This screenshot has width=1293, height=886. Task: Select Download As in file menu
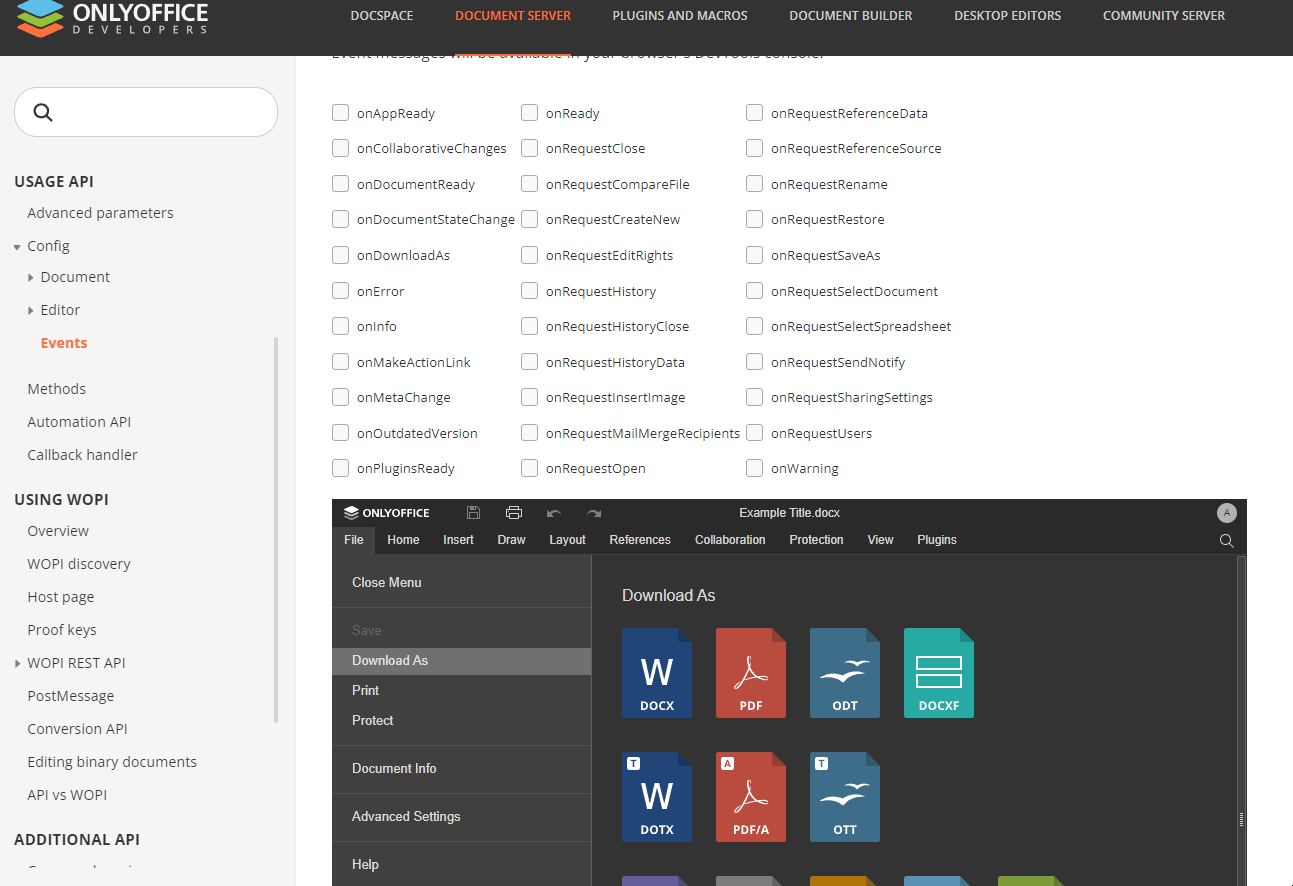point(462,661)
